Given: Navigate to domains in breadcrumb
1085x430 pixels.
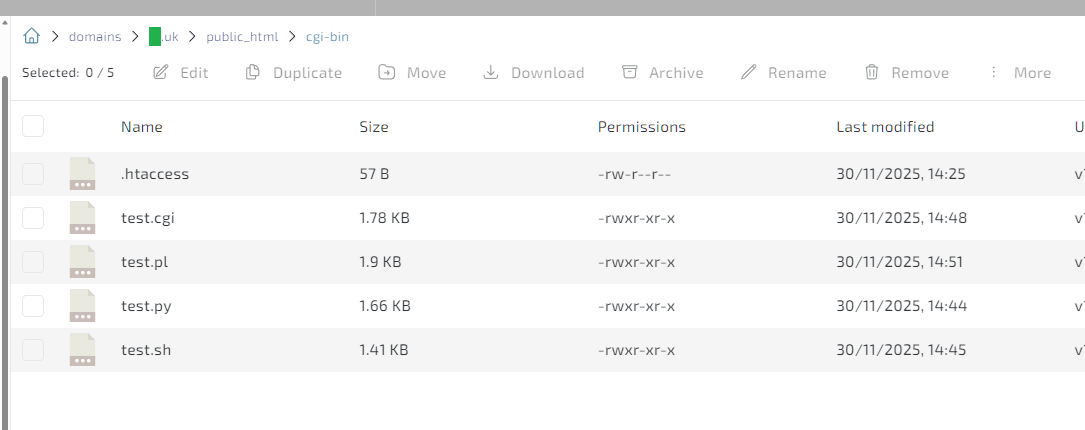Looking at the screenshot, I should [x=94, y=37].
